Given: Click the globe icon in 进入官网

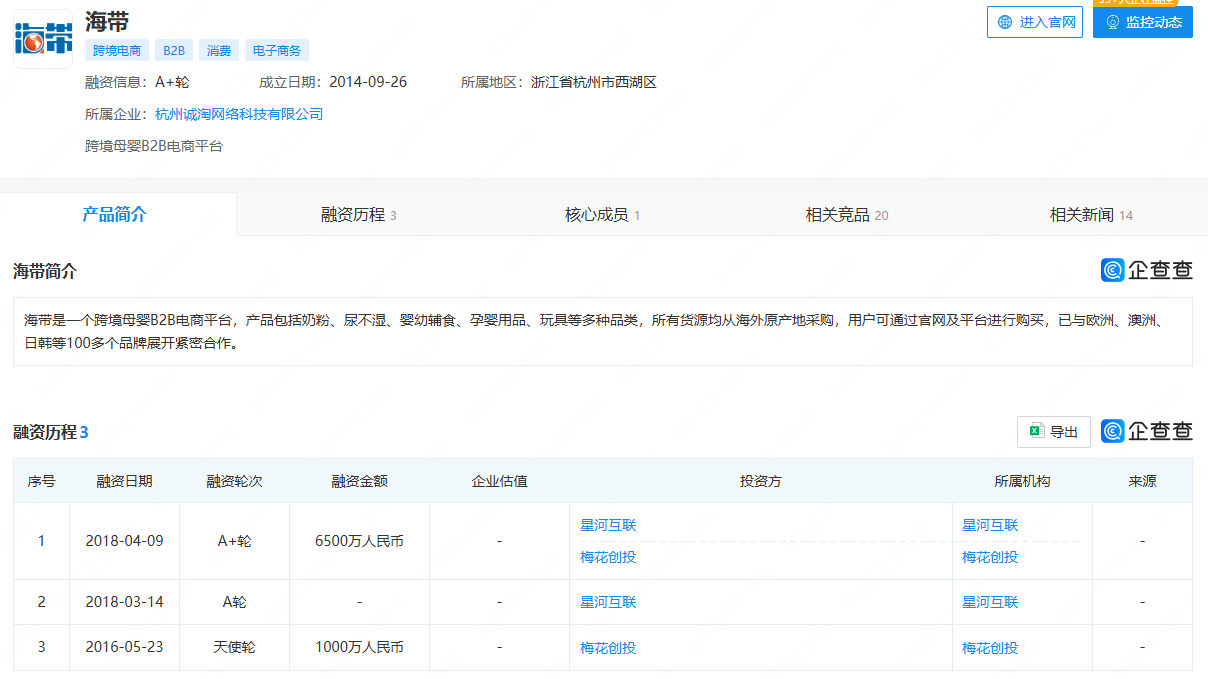Looking at the screenshot, I should pos(1004,22).
